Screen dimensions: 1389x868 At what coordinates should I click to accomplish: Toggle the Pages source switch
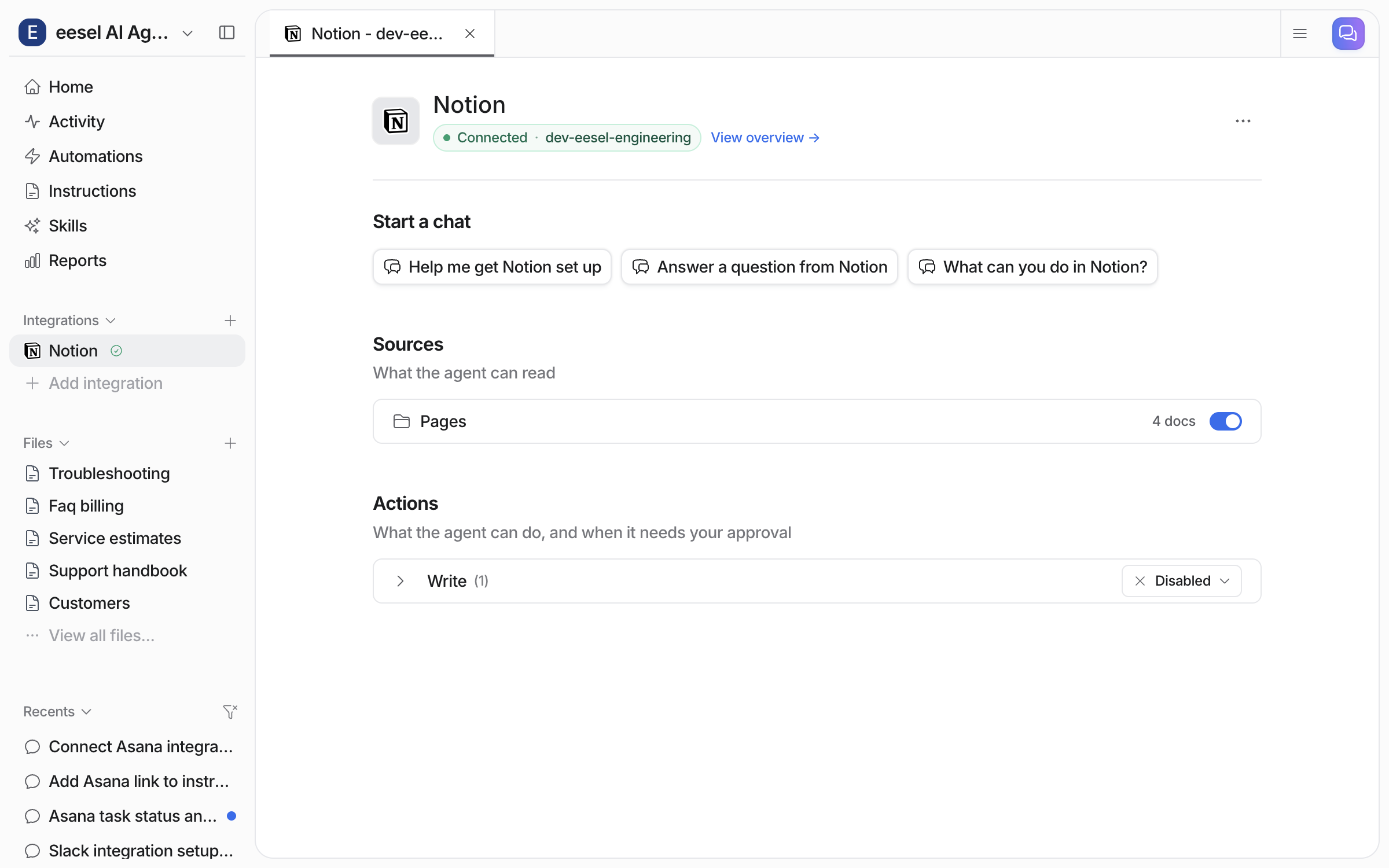click(1225, 421)
